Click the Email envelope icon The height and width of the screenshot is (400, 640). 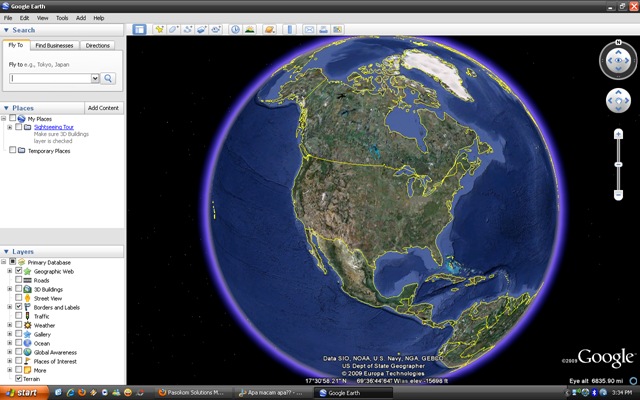(x=309, y=29)
